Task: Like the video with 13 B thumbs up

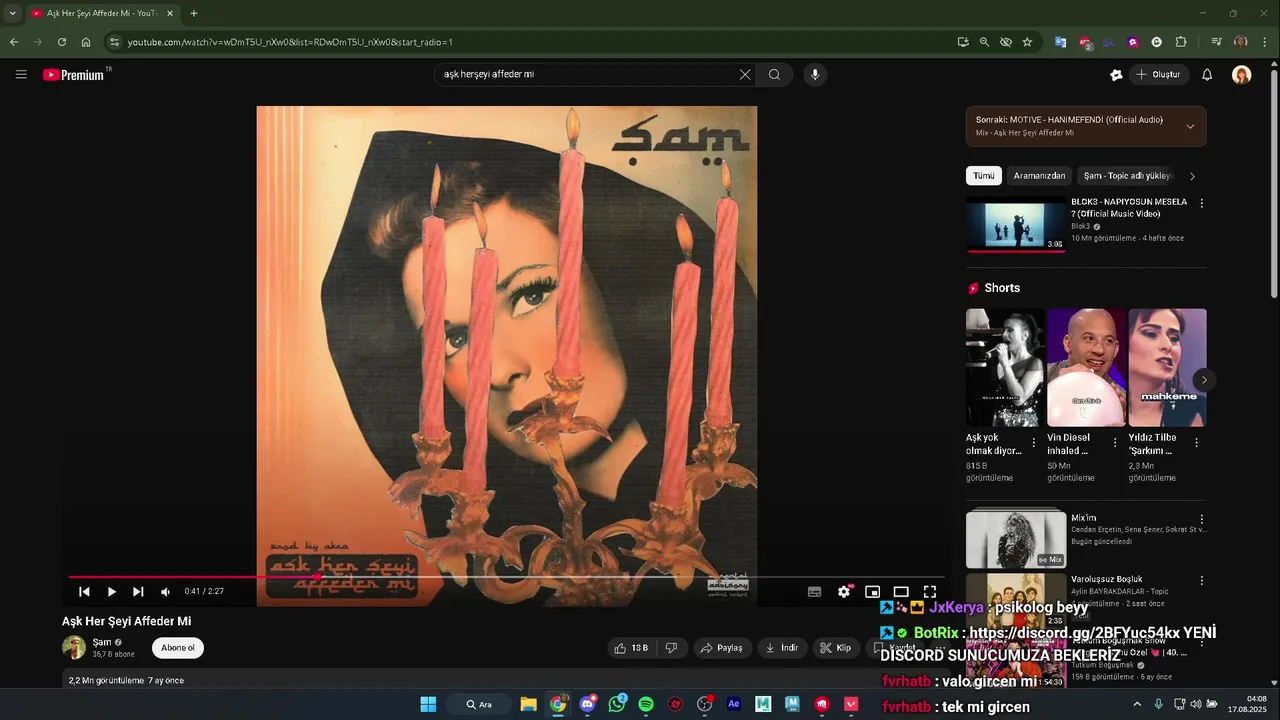Action: 630,648
